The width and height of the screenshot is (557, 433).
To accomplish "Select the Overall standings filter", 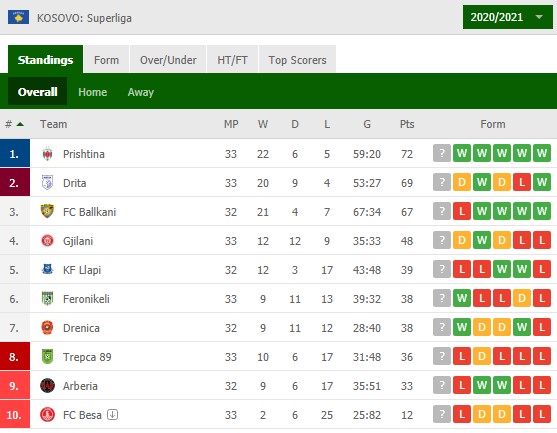I will click(x=37, y=92).
